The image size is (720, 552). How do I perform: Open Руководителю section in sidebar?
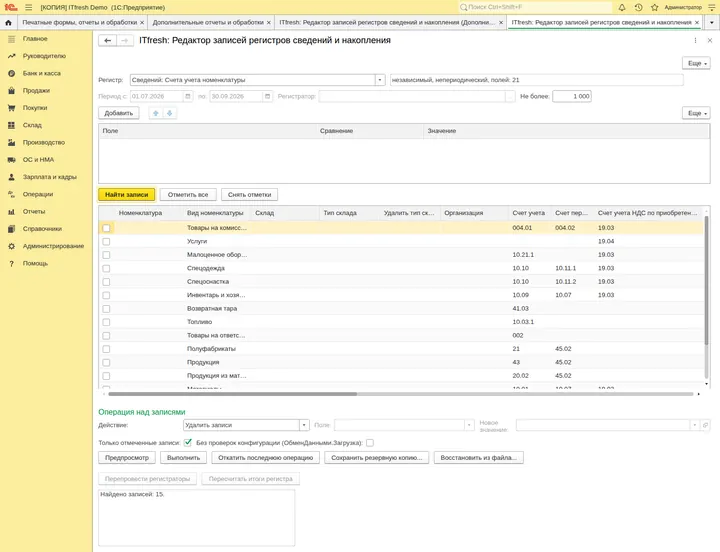pos(44,56)
